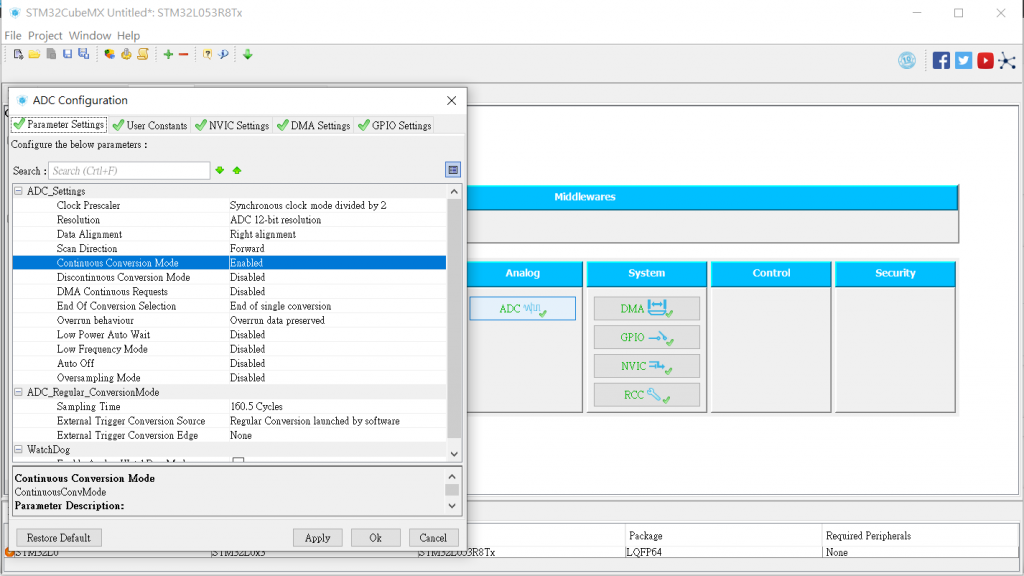1024x576 pixels.
Task: Click the Ok button
Action: pos(376,537)
